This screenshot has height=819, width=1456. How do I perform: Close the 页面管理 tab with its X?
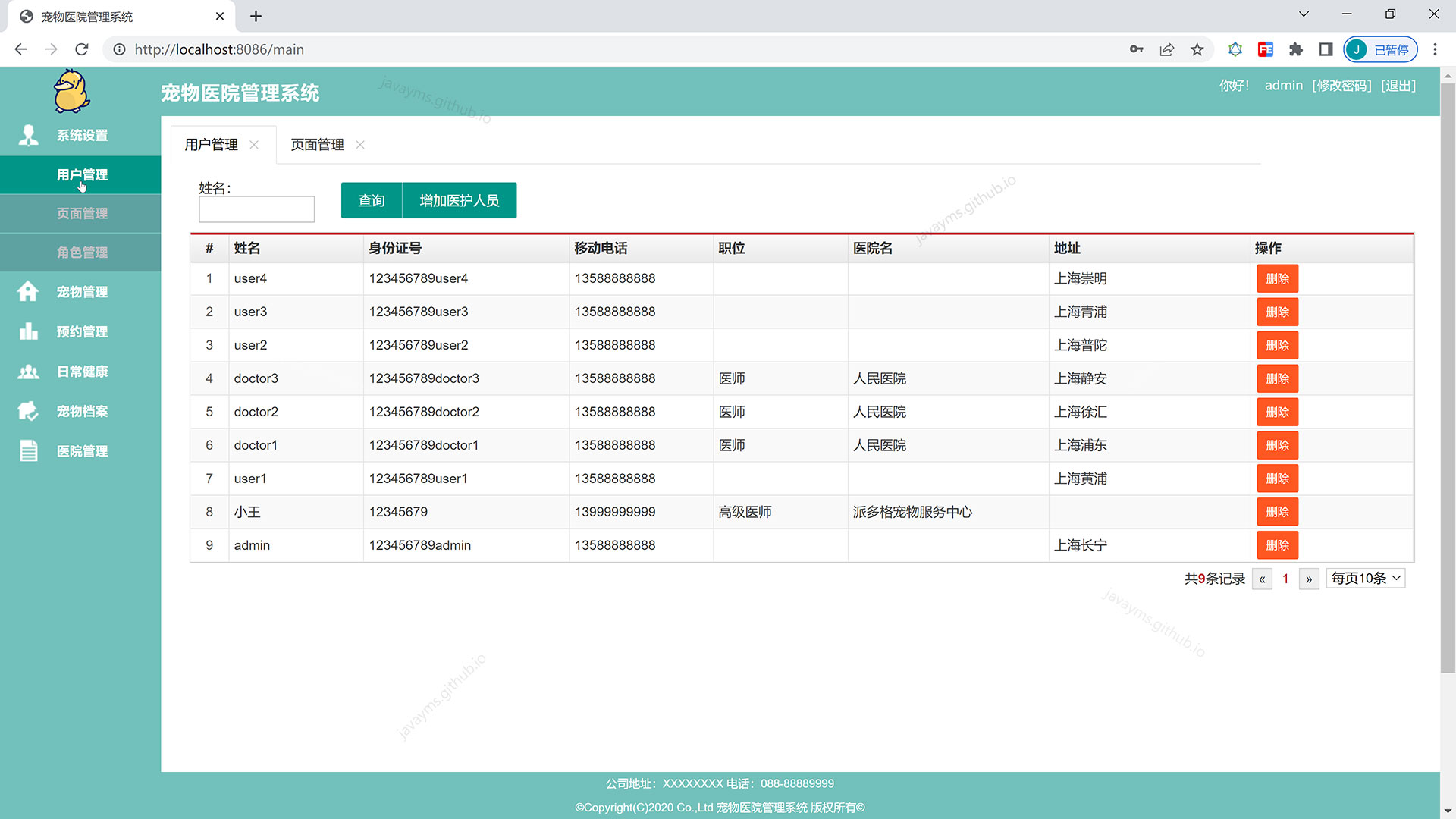pos(360,145)
